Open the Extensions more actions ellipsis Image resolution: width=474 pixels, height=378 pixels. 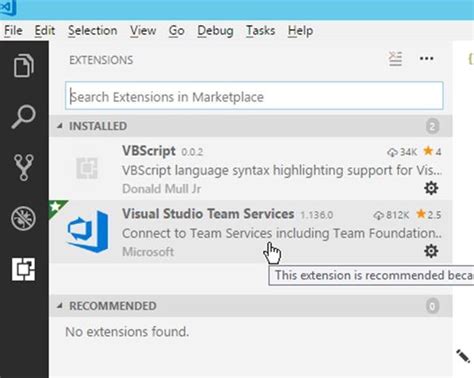[x=426, y=59]
